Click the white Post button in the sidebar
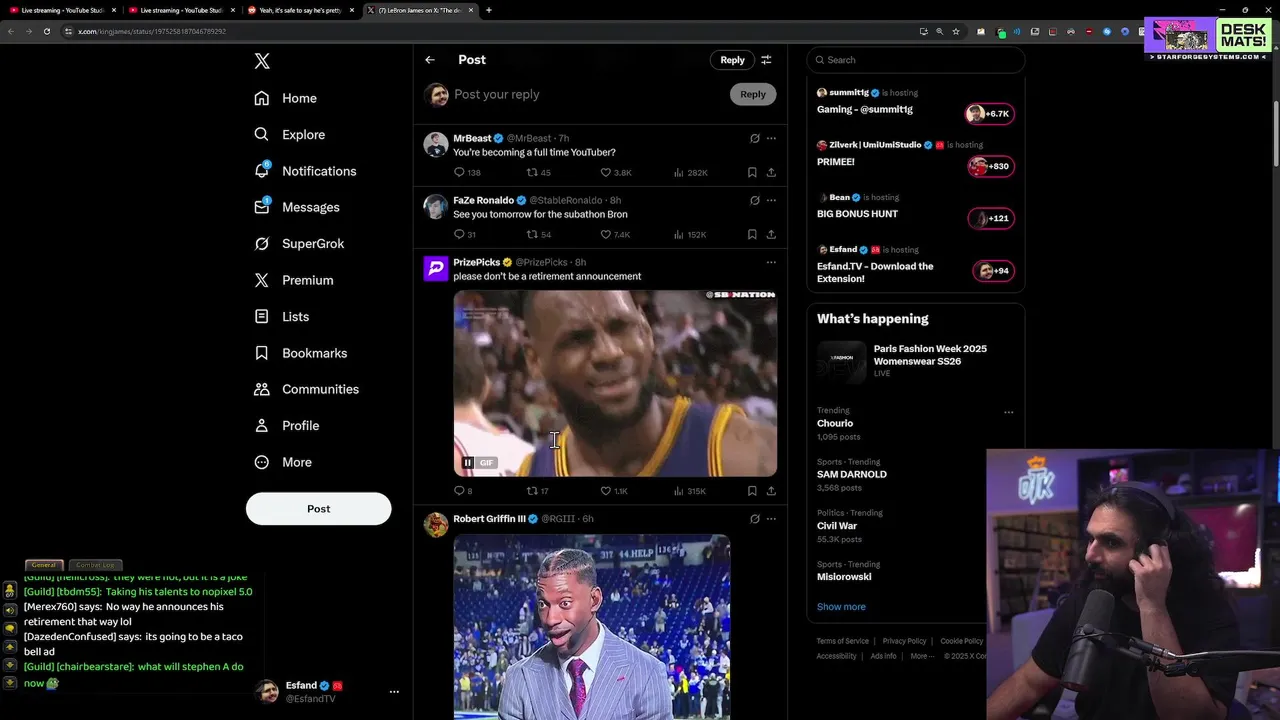The image size is (1280, 720). point(318,508)
